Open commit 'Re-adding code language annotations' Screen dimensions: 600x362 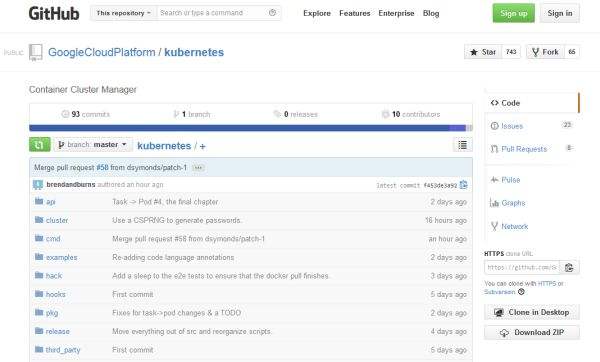pyautogui.click(x=173, y=257)
